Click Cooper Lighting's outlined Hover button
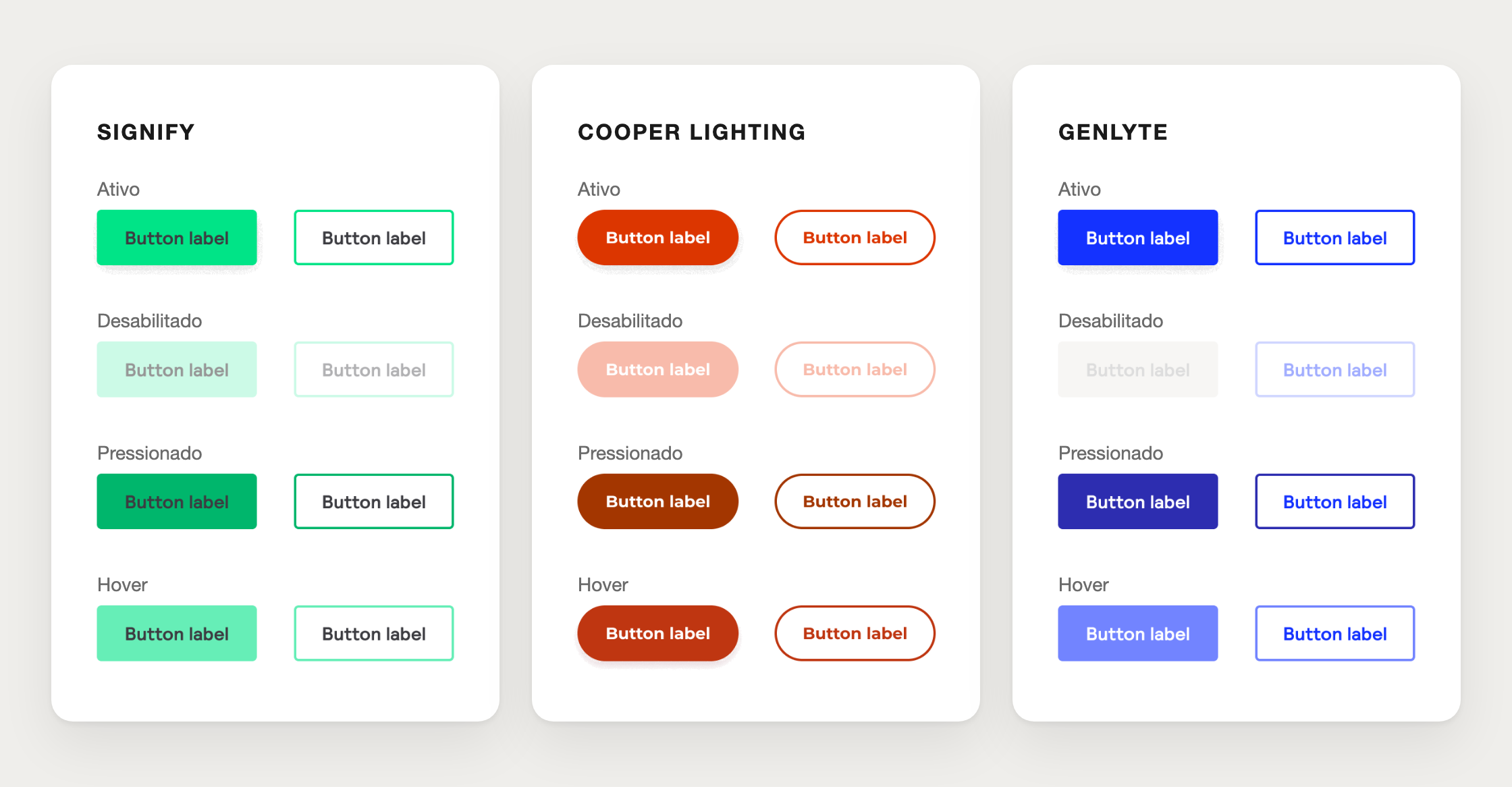This screenshot has height=787, width=1512. pos(855,633)
